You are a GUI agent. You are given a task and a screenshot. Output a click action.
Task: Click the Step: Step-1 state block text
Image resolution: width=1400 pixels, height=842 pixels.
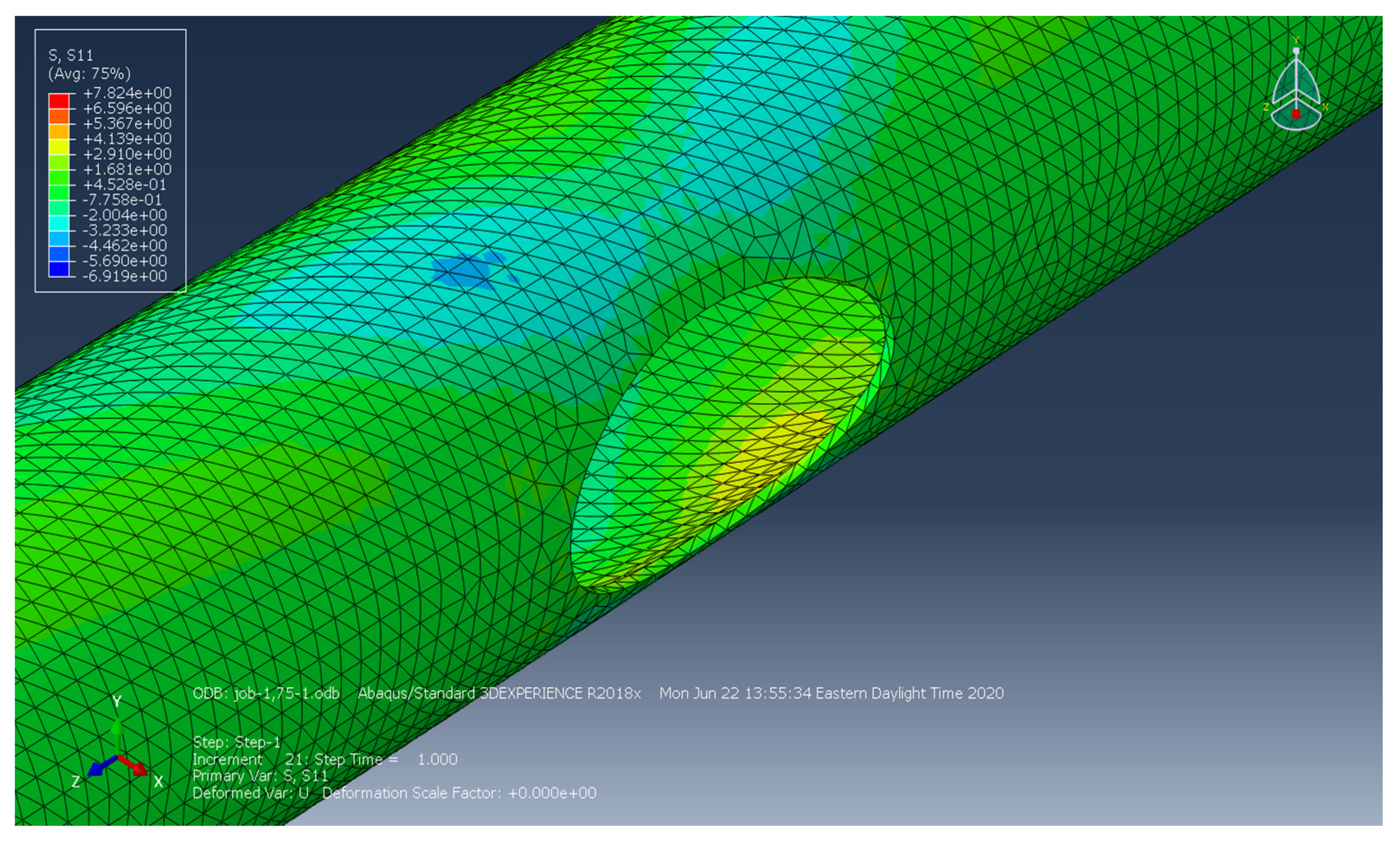[x=237, y=742]
